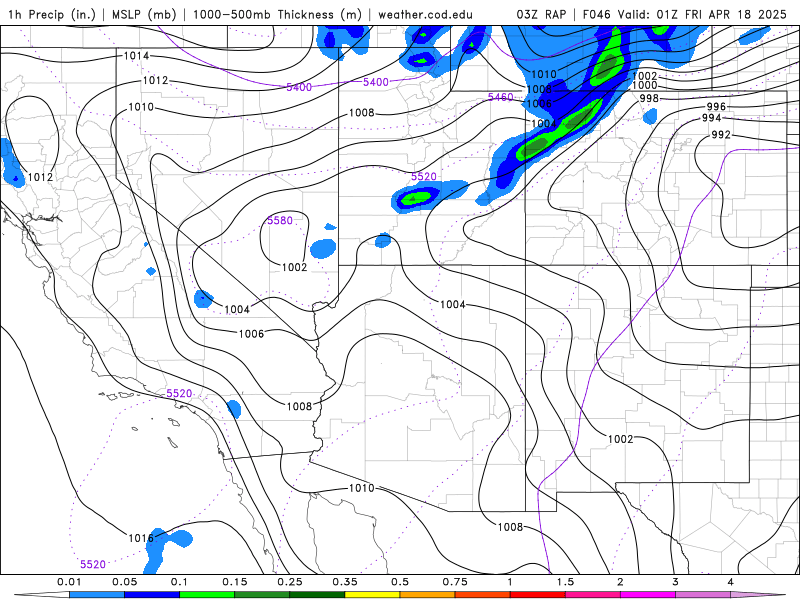This screenshot has width=800, height=600.
Task: Select the 994 pressure contour label
Action: click(x=711, y=118)
